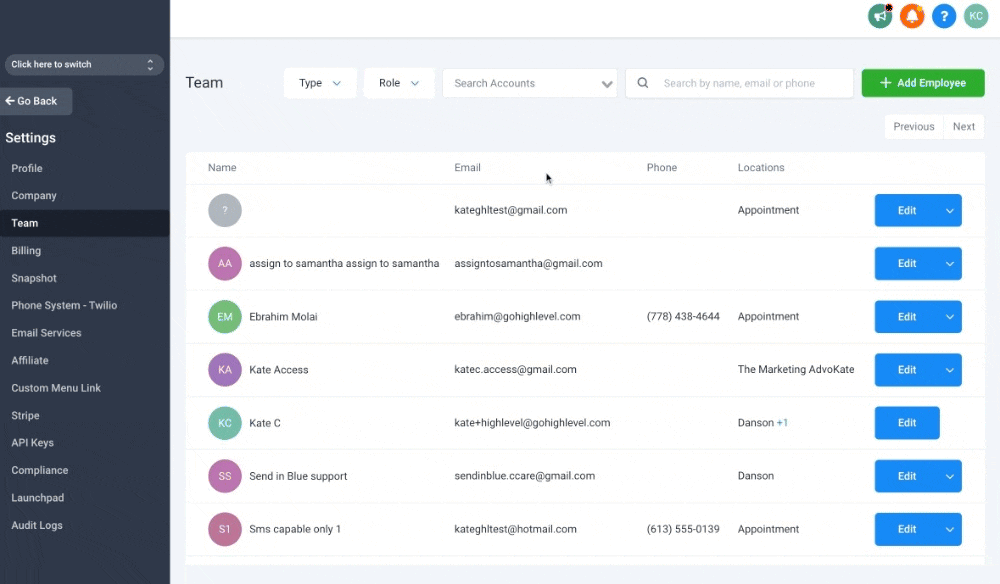Viewport: 1000px width, 584px height.
Task: Open the notifications bell icon
Action: [x=911, y=16]
